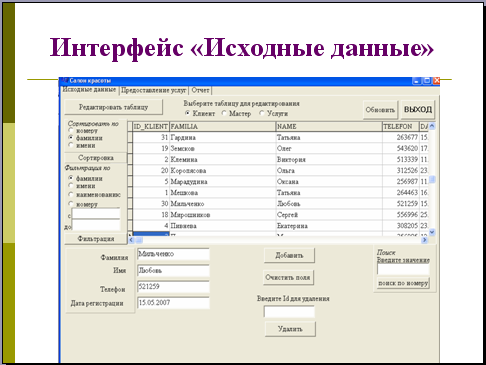Click the TELEFON column header

pos(401,127)
